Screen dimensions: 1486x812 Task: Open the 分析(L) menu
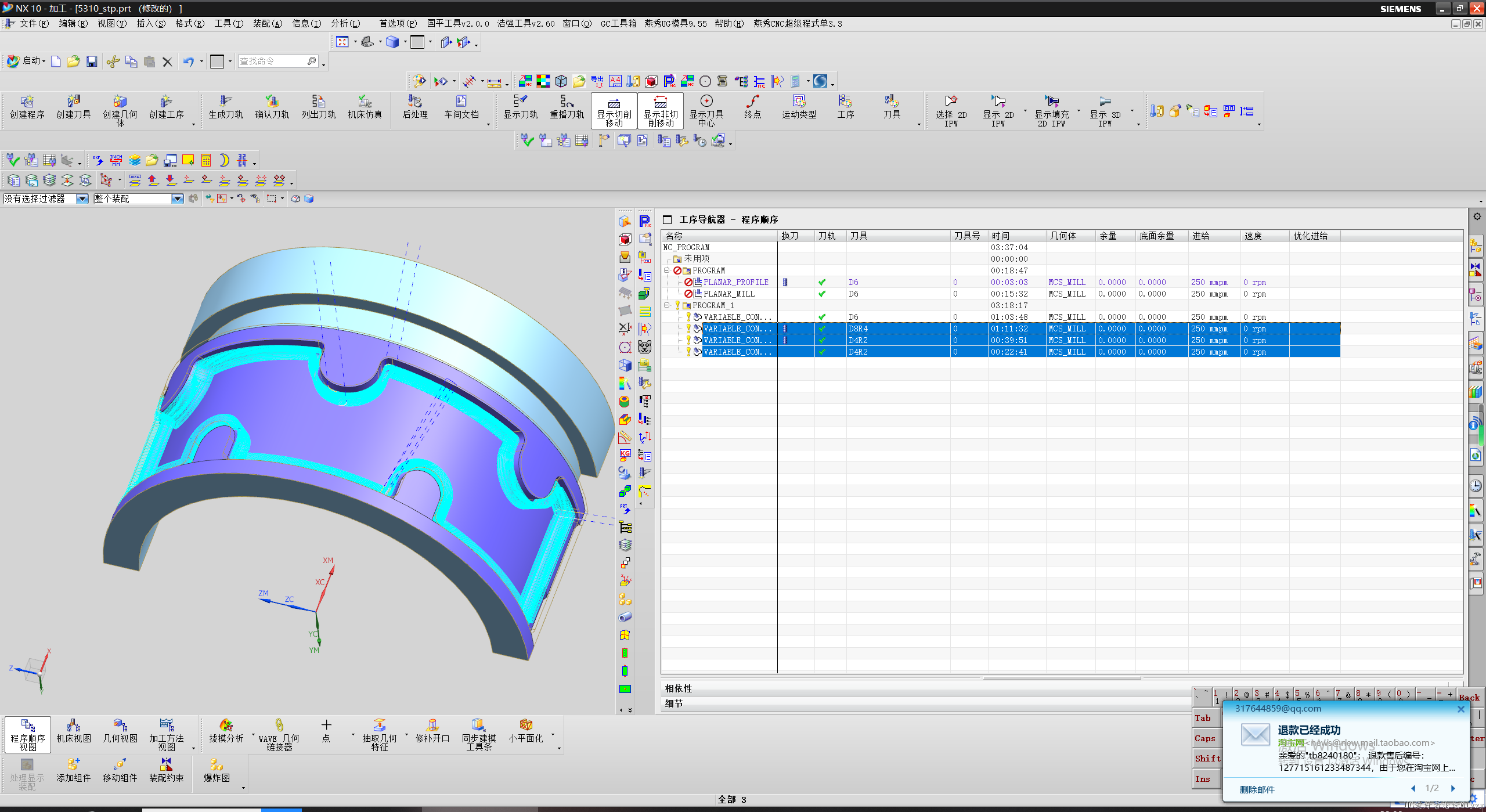coord(345,23)
